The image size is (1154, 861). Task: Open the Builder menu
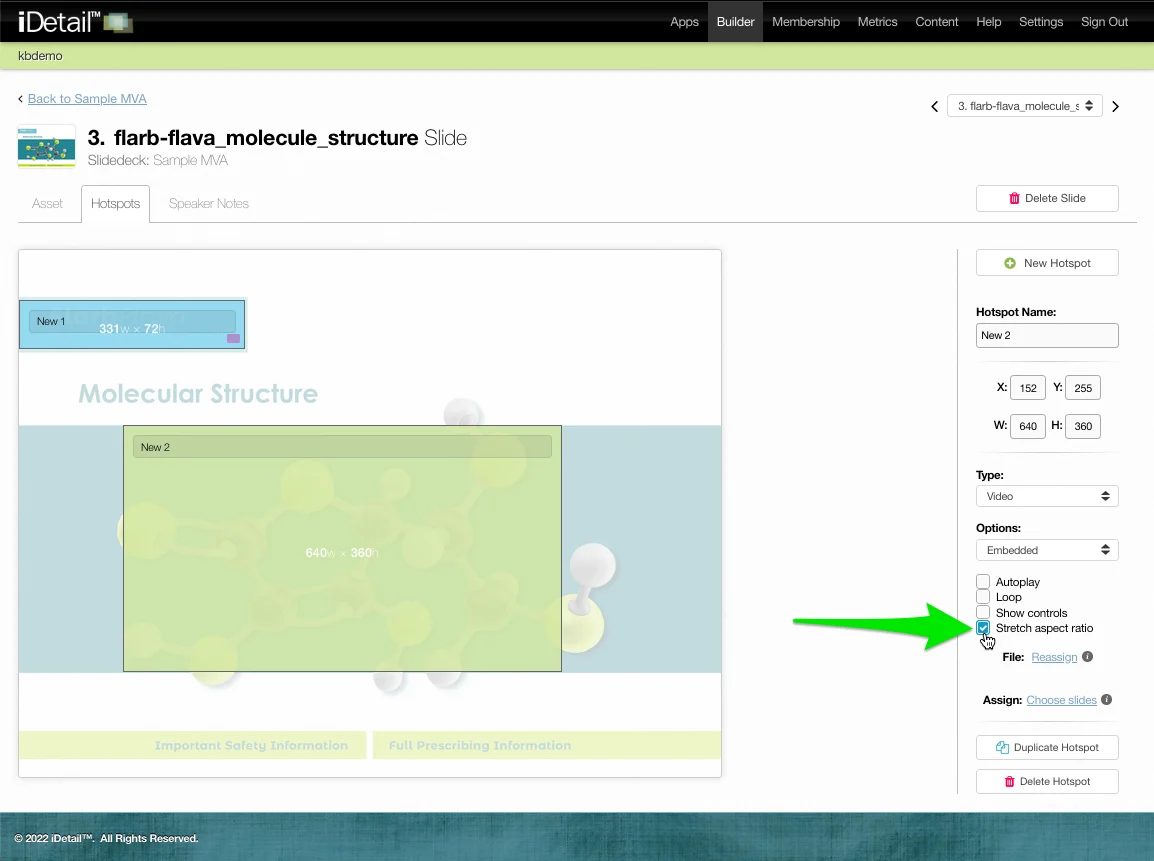click(735, 21)
